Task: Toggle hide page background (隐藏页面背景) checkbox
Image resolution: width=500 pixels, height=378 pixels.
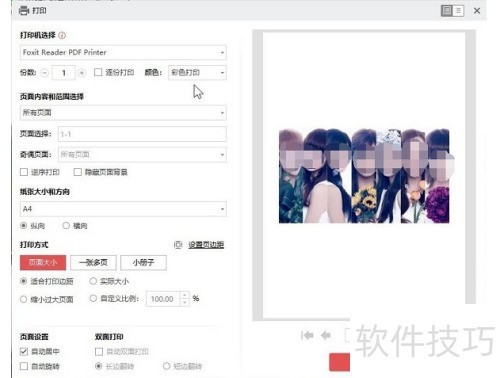Action: 78,172
